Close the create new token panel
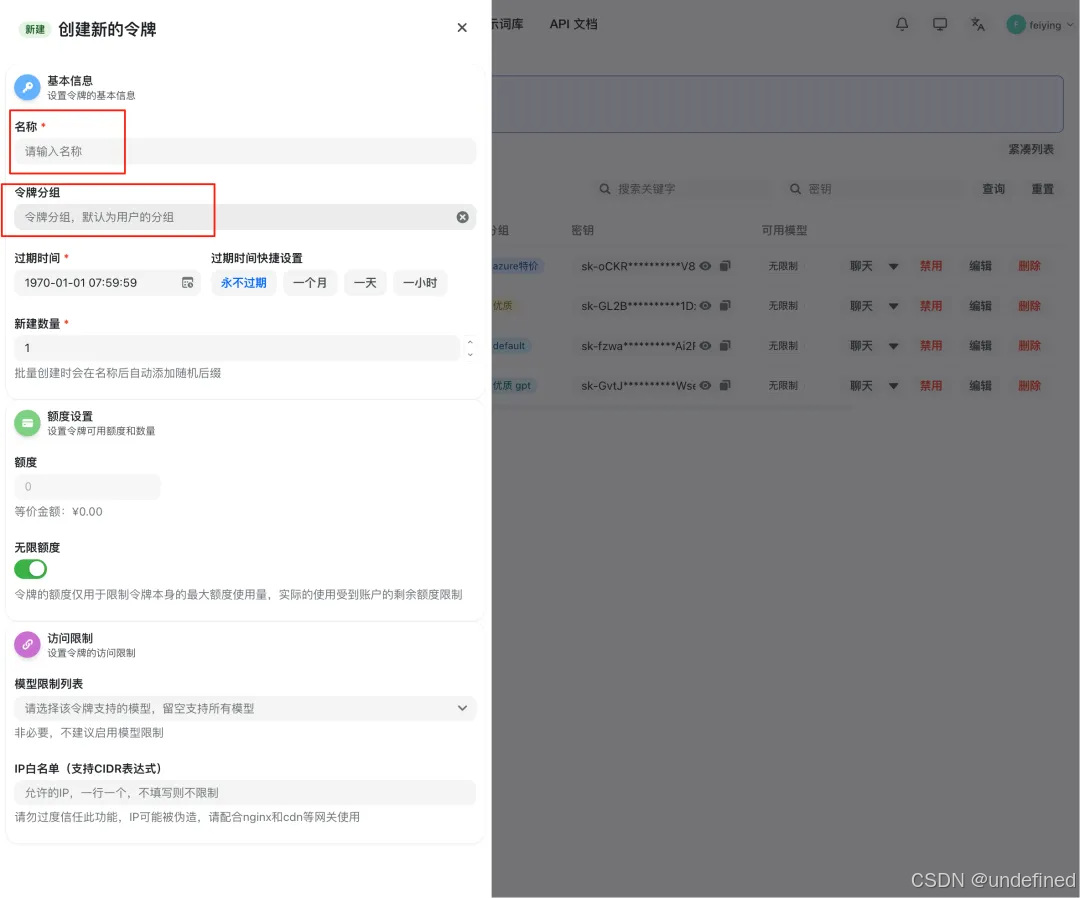Screen dimensions: 1080x898 [x=461, y=28]
